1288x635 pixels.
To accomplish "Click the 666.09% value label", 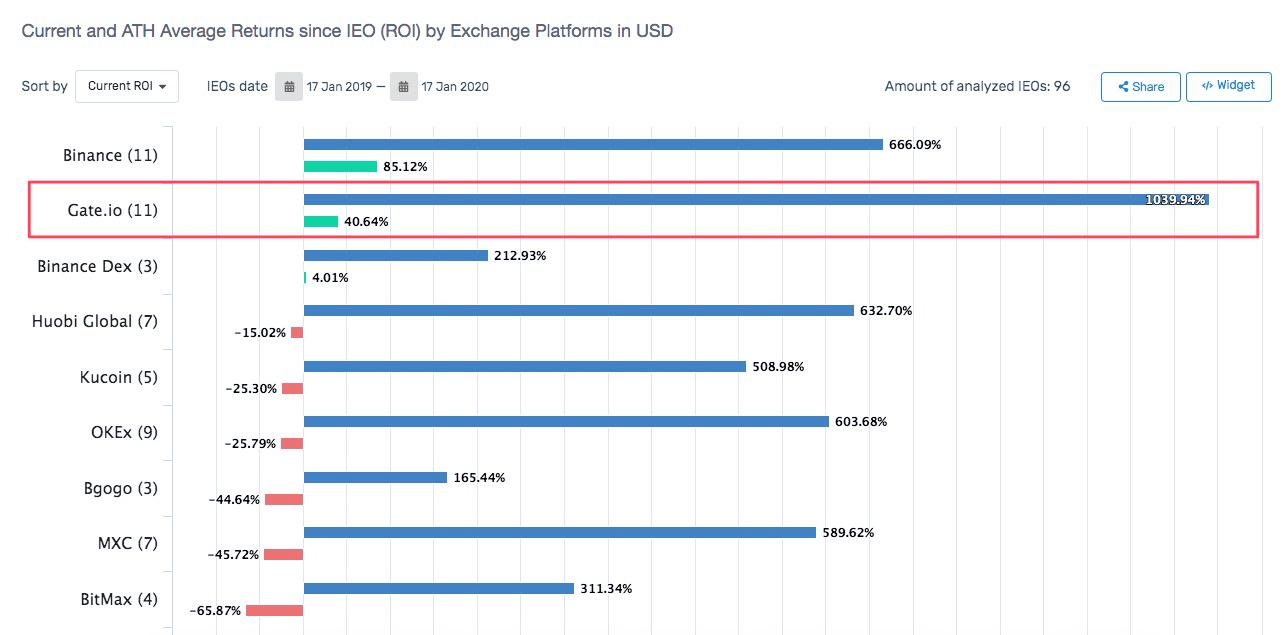I will 915,145.
